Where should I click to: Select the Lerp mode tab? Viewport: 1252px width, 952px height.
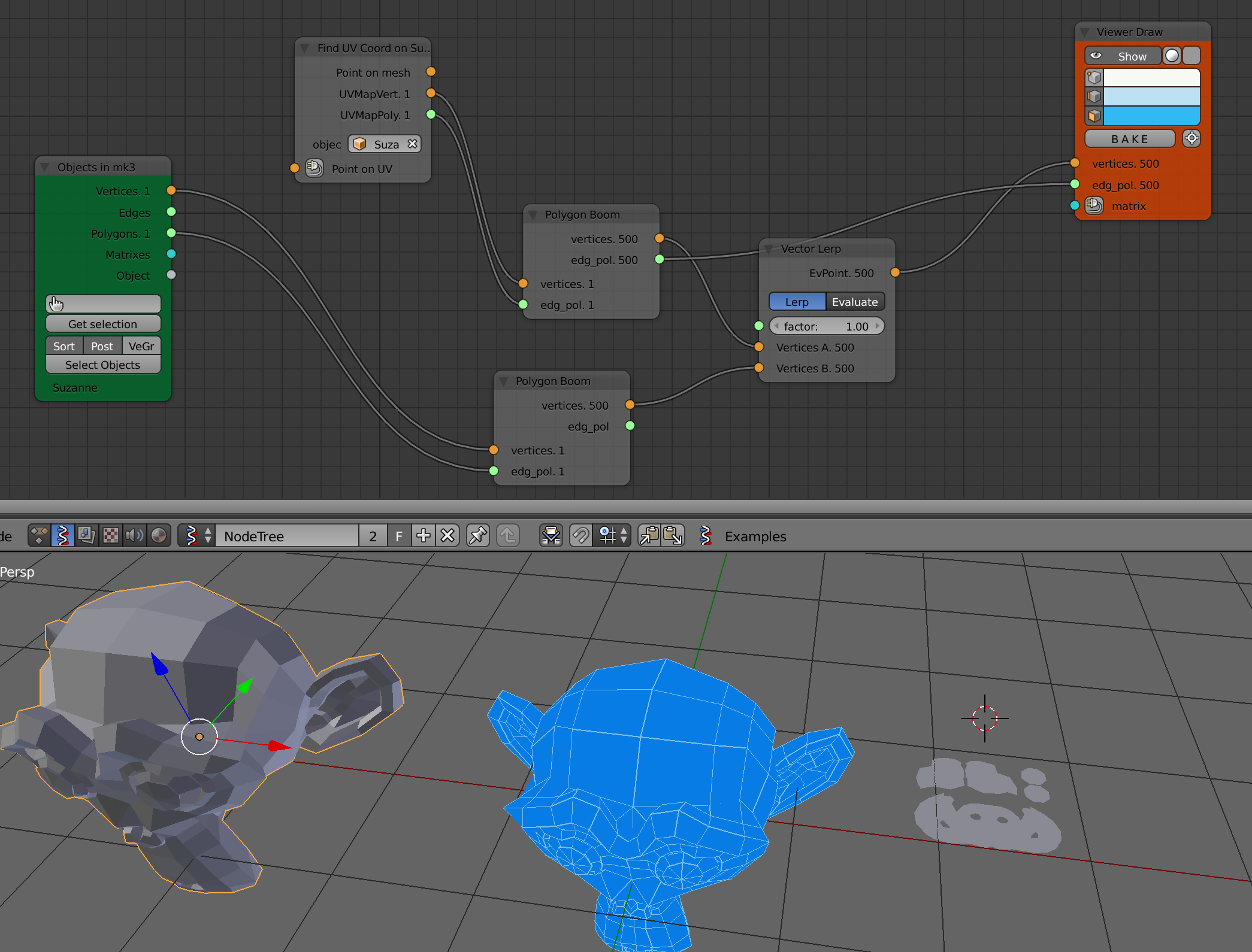[797, 302]
